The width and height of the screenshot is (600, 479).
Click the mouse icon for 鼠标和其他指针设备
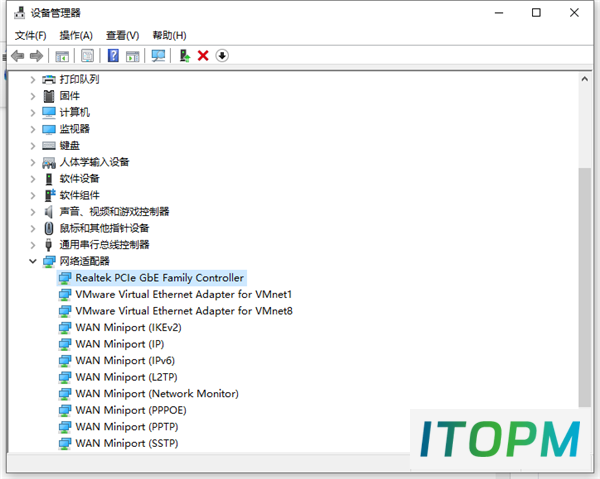click(x=49, y=228)
